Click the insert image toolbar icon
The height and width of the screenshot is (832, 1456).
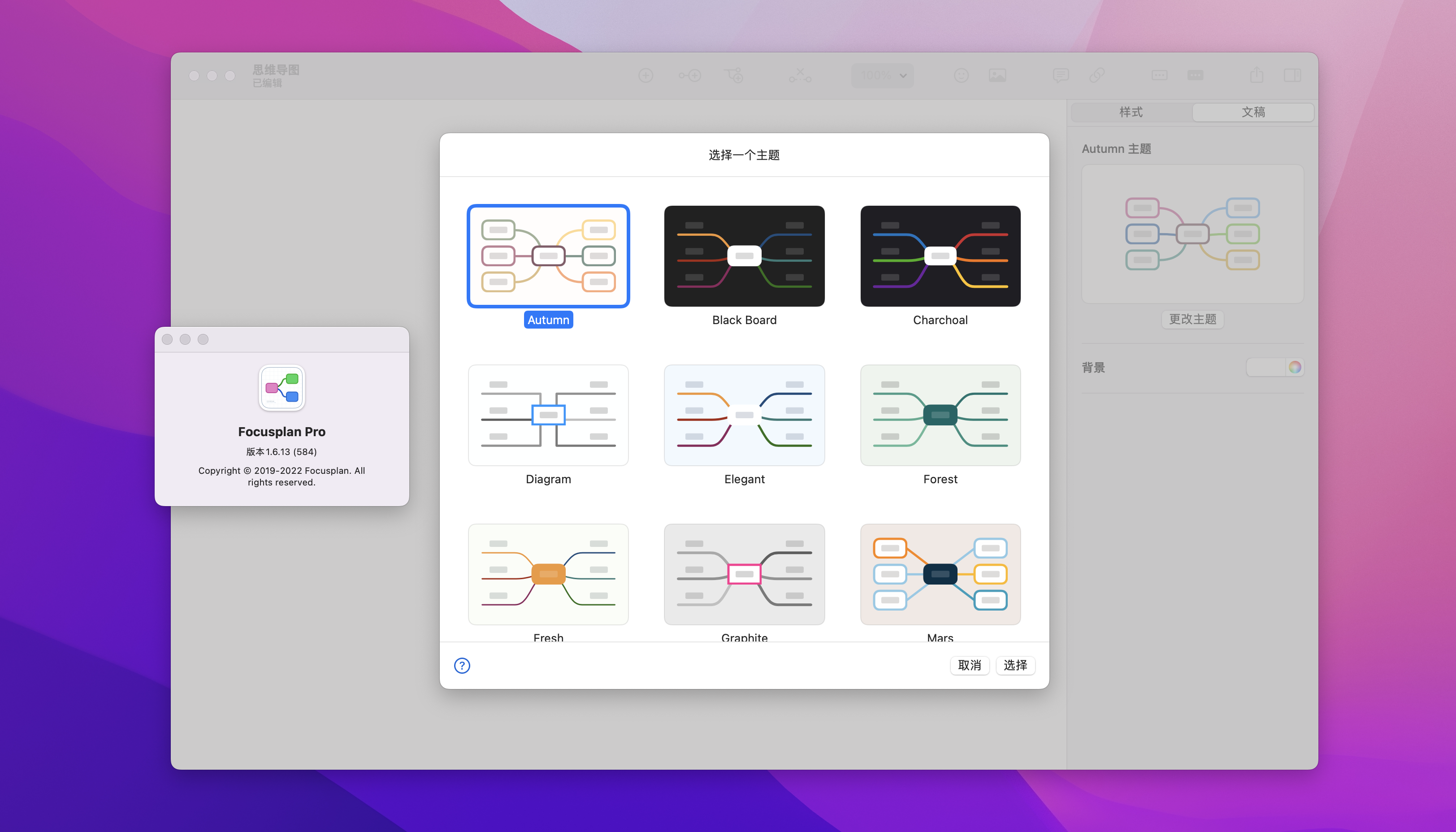click(997, 75)
